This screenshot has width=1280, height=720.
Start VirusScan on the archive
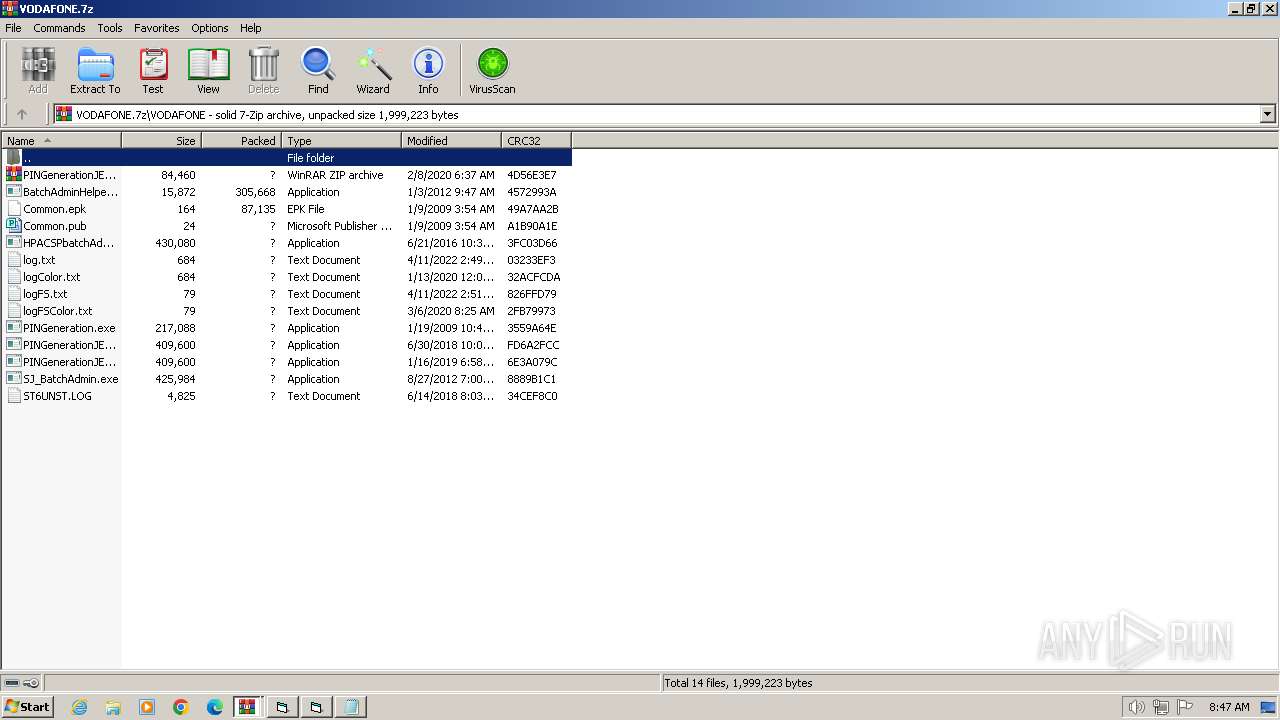[x=492, y=70]
